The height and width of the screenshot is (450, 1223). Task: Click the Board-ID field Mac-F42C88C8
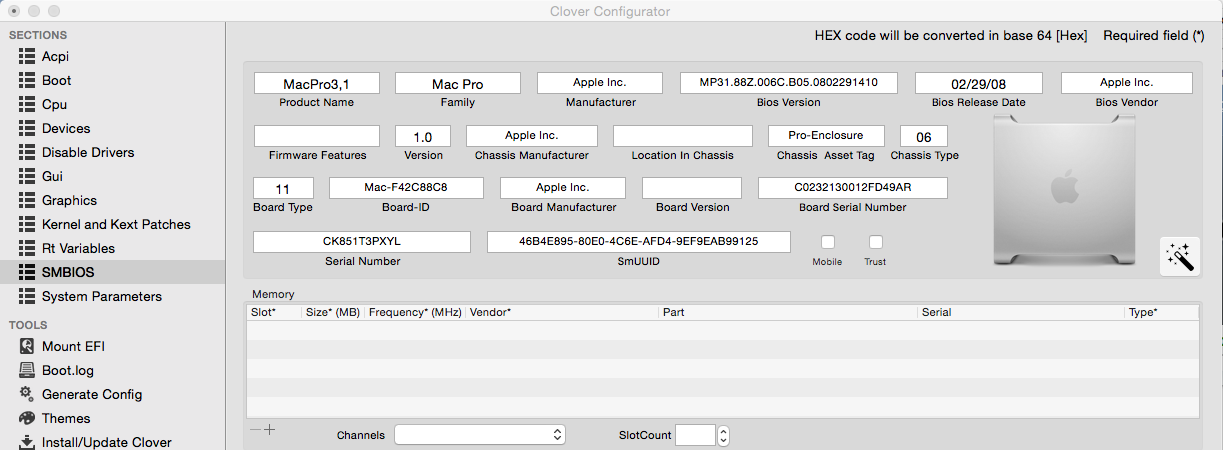[x=406, y=188]
